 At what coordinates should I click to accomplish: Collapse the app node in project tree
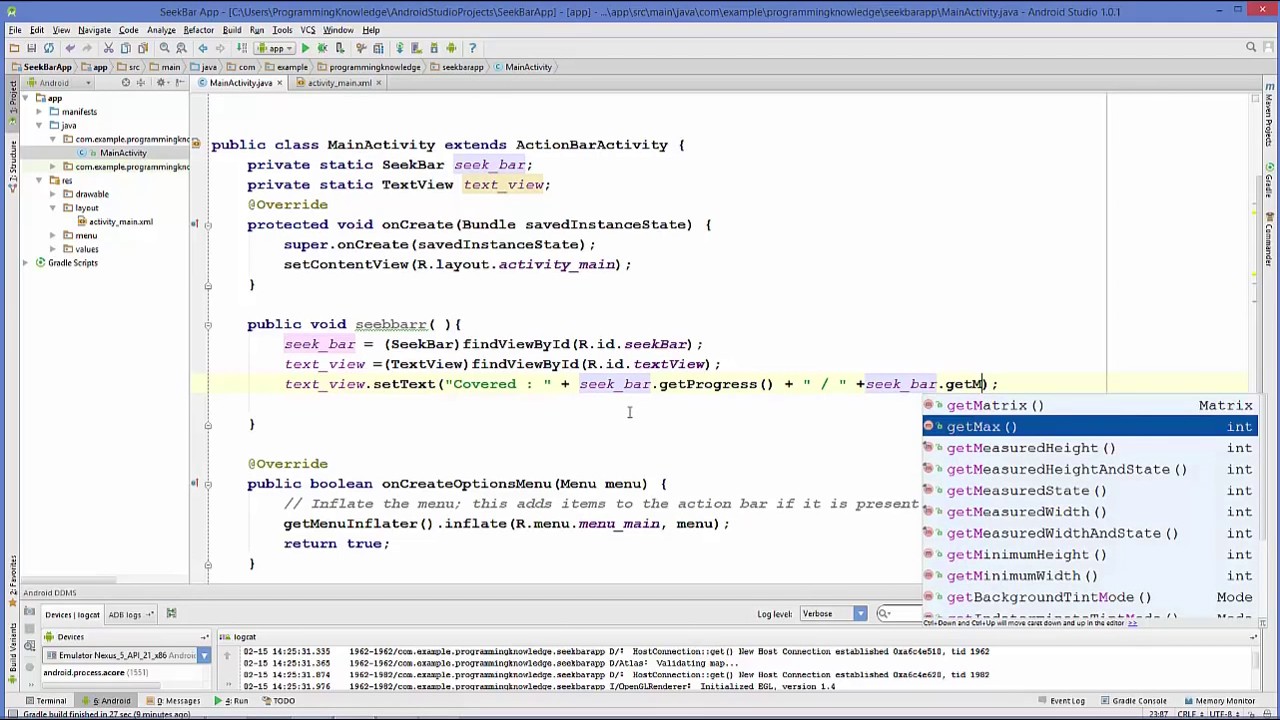[x=26, y=98]
